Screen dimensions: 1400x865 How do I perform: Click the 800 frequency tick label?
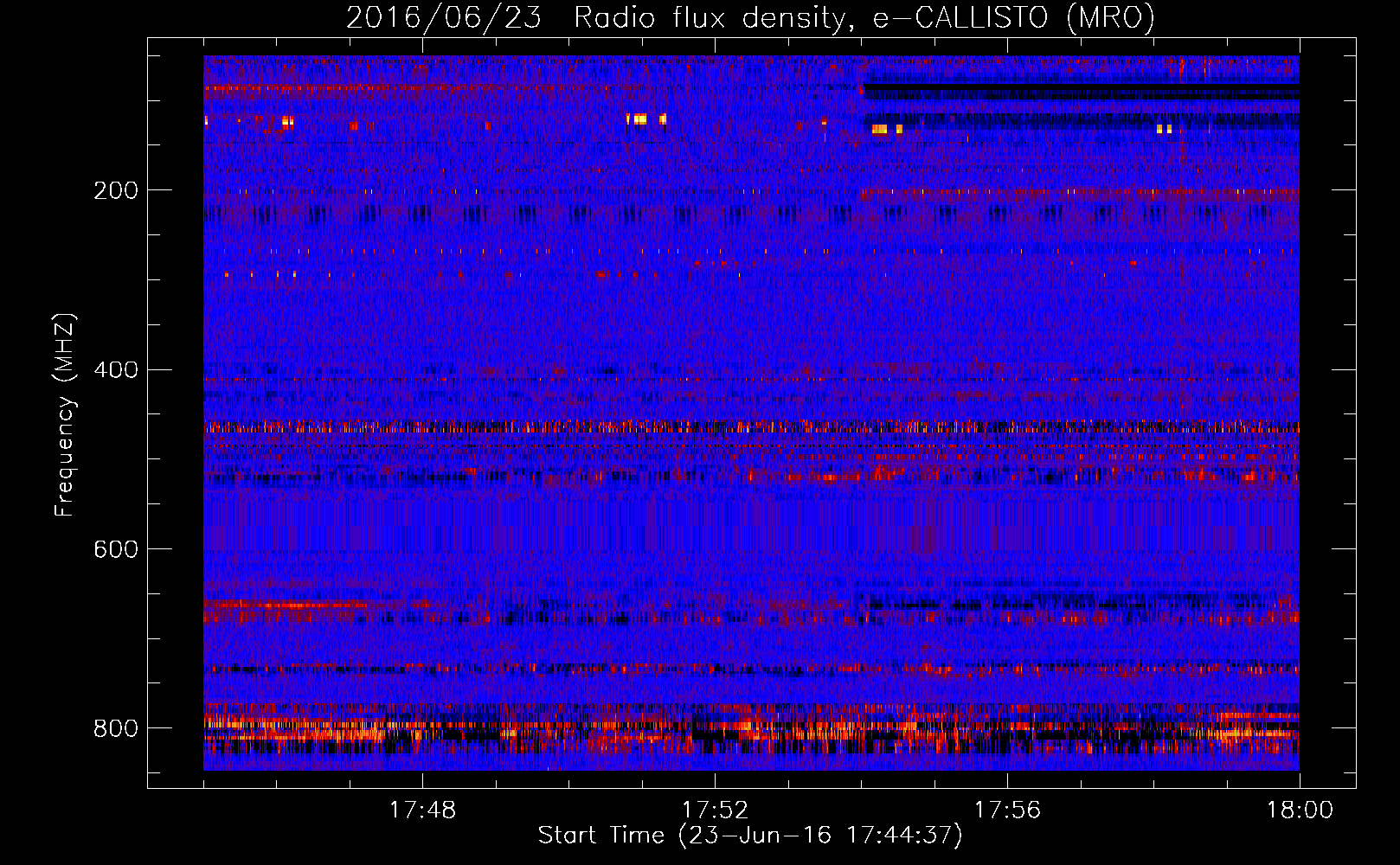[x=115, y=728]
